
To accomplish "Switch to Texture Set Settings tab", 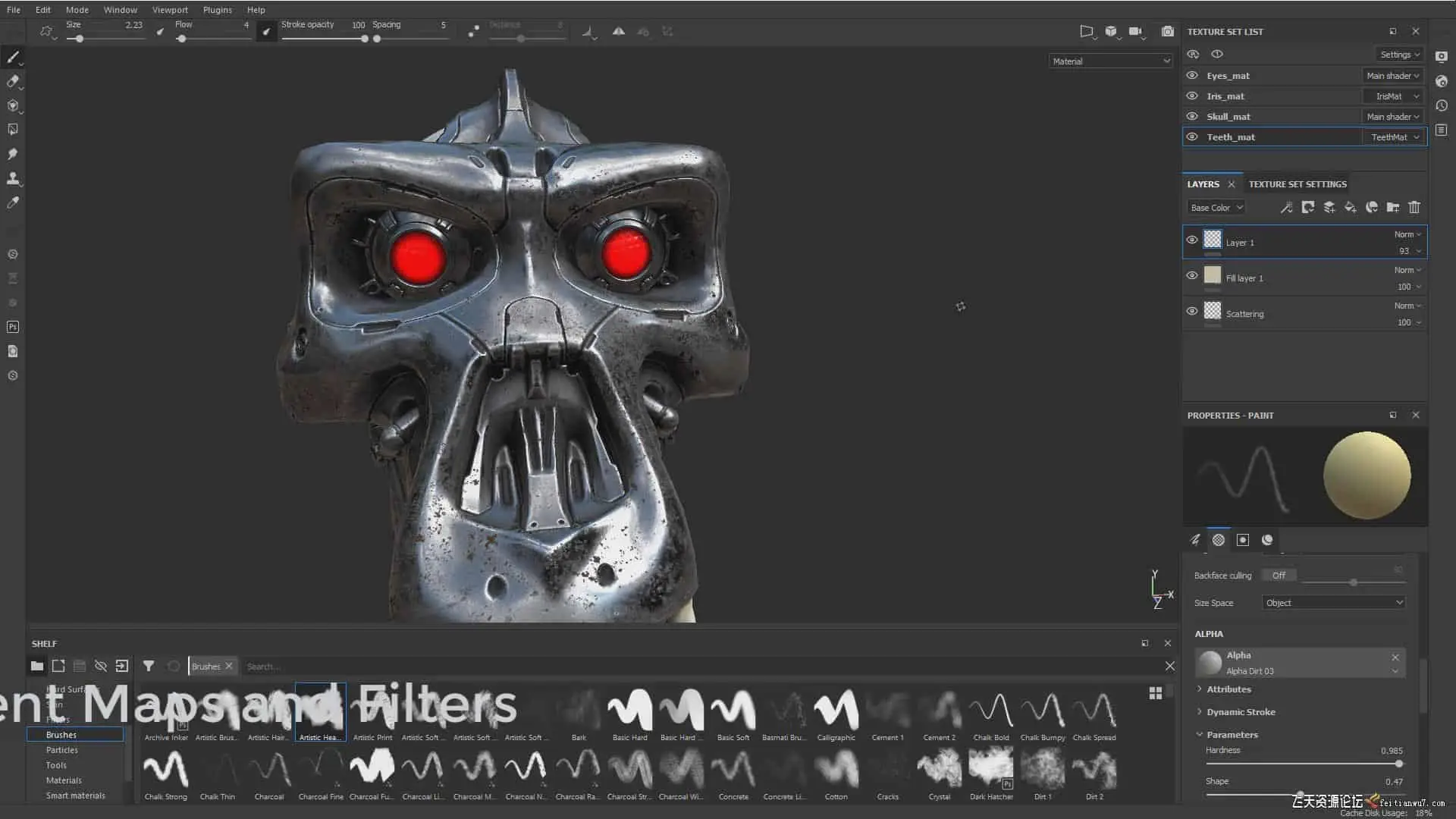I will (x=1298, y=184).
